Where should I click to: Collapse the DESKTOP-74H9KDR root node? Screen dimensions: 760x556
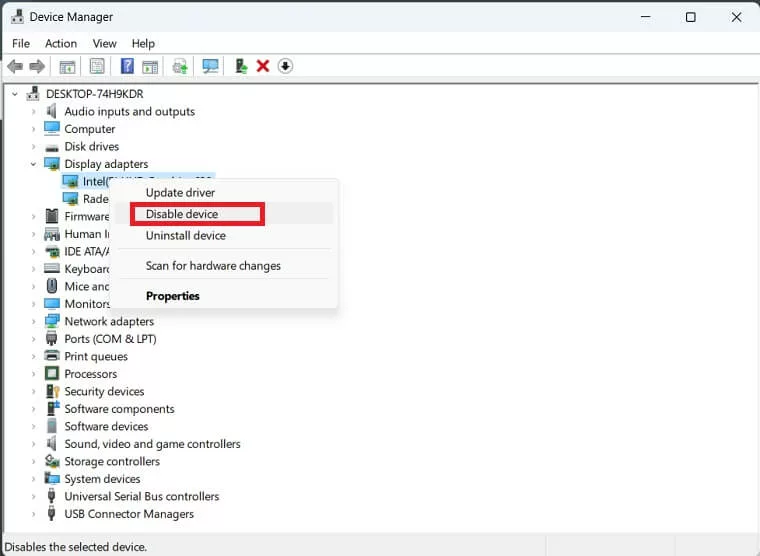click(15, 94)
